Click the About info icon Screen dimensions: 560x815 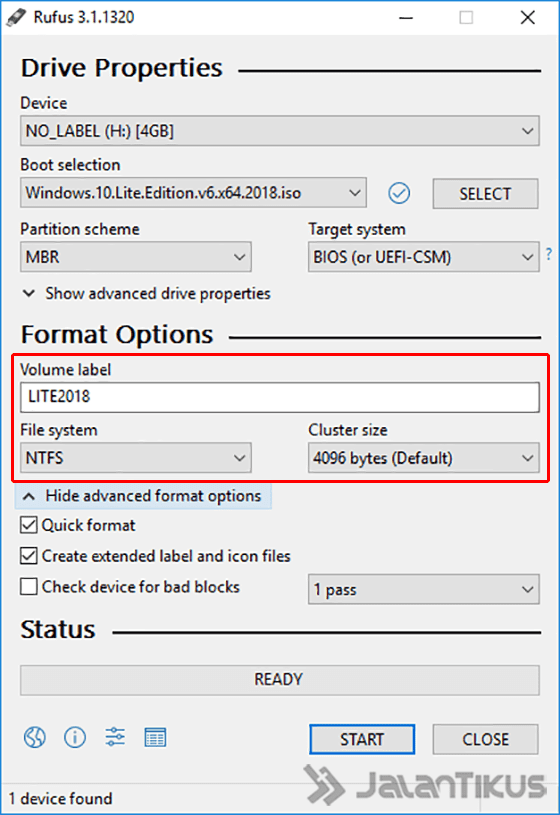[x=75, y=737]
